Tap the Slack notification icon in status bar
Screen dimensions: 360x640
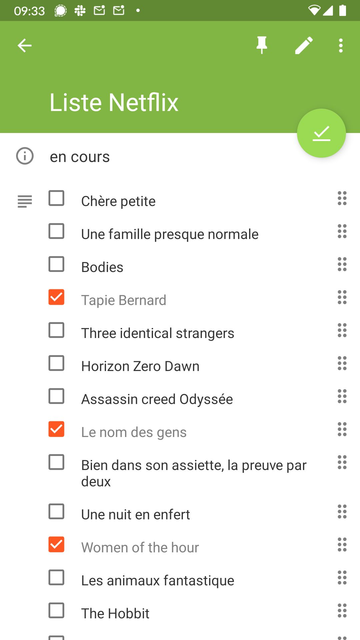click(x=80, y=11)
